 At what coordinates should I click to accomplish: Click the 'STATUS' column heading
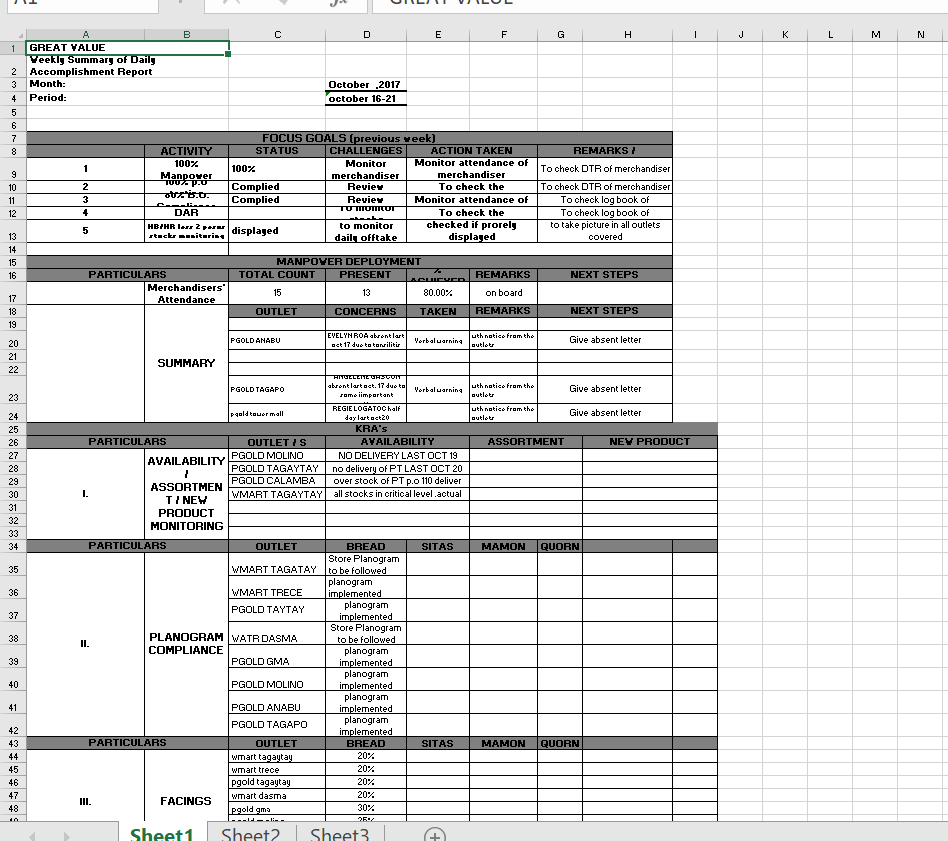click(277, 151)
